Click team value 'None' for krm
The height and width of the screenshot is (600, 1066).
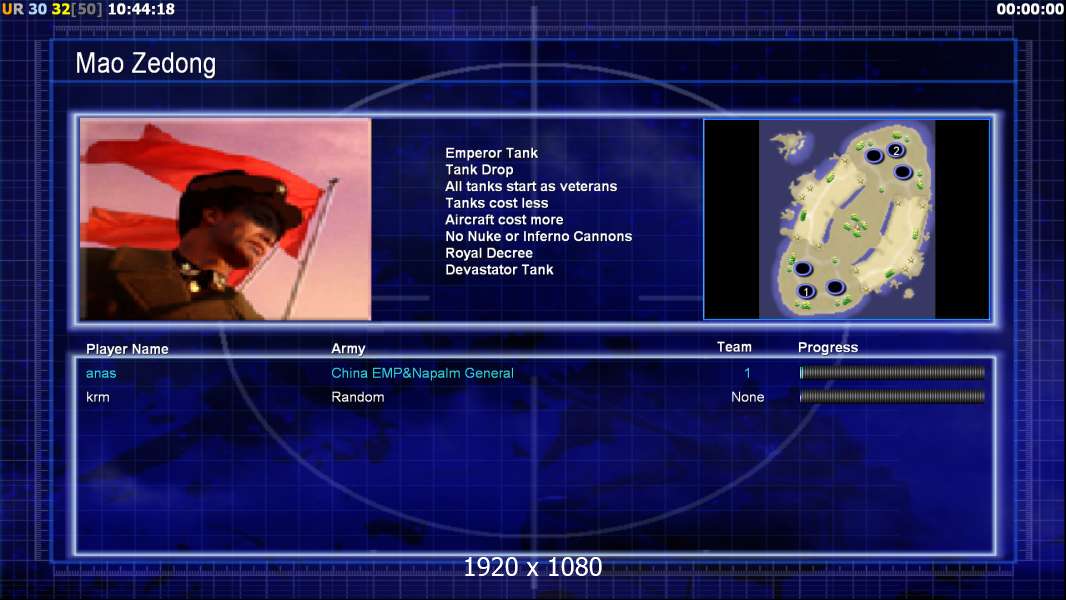747,397
